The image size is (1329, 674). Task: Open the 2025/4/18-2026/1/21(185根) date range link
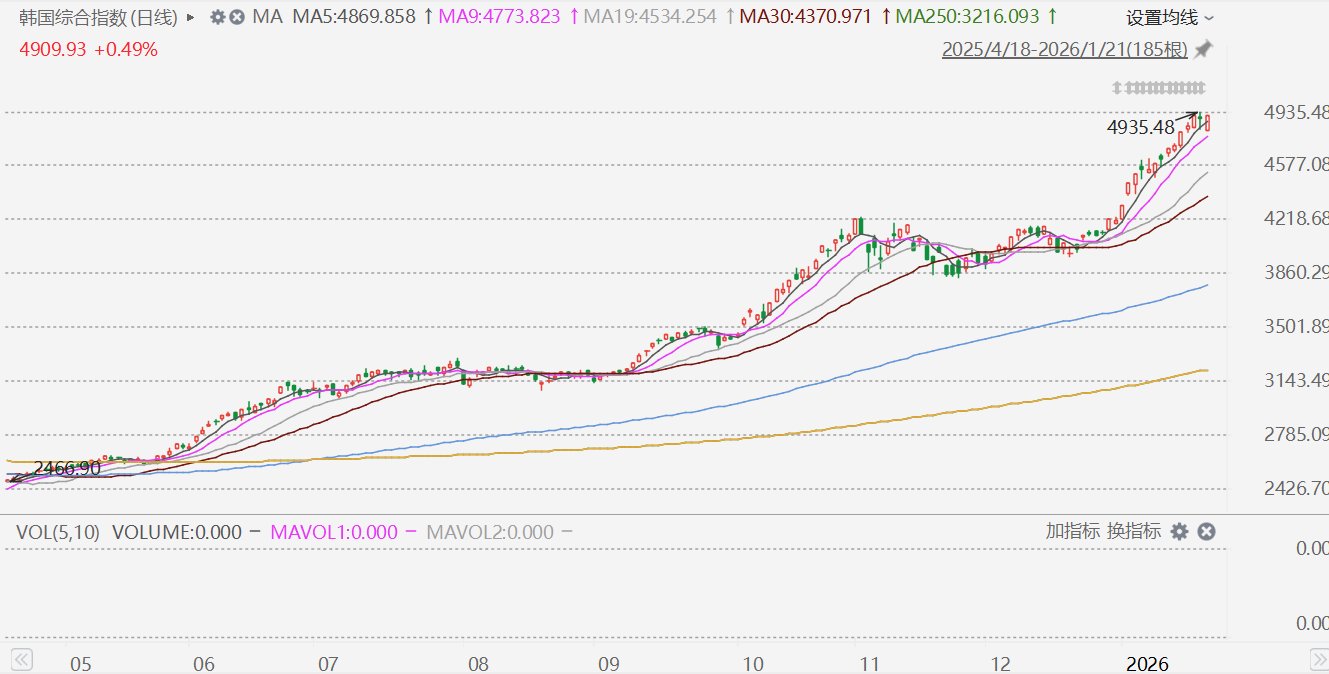1065,50
